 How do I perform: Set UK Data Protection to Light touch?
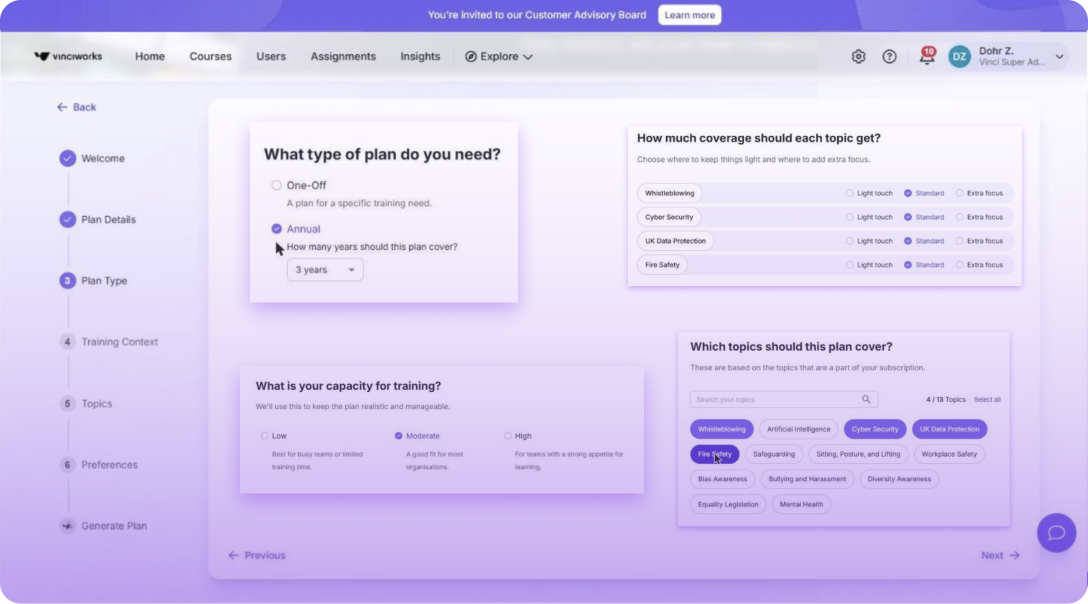849,241
